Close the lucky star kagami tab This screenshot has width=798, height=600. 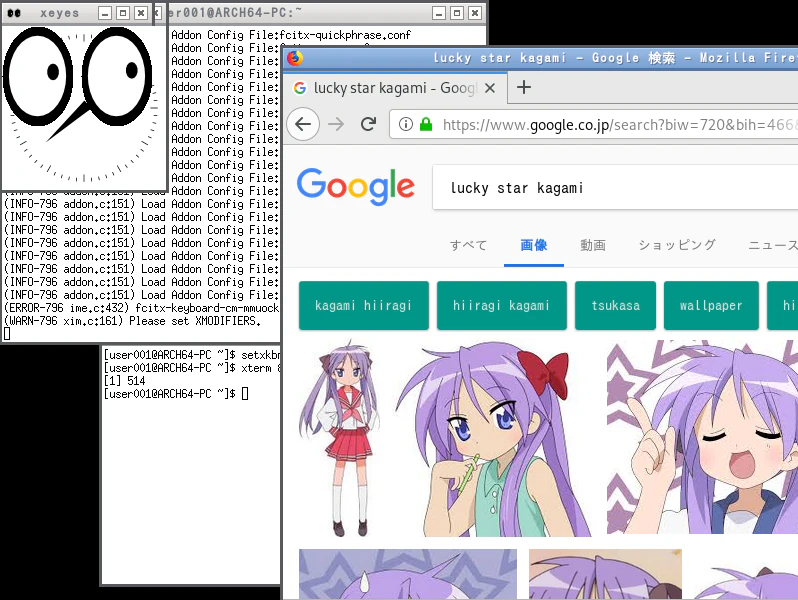click(490, 88)
